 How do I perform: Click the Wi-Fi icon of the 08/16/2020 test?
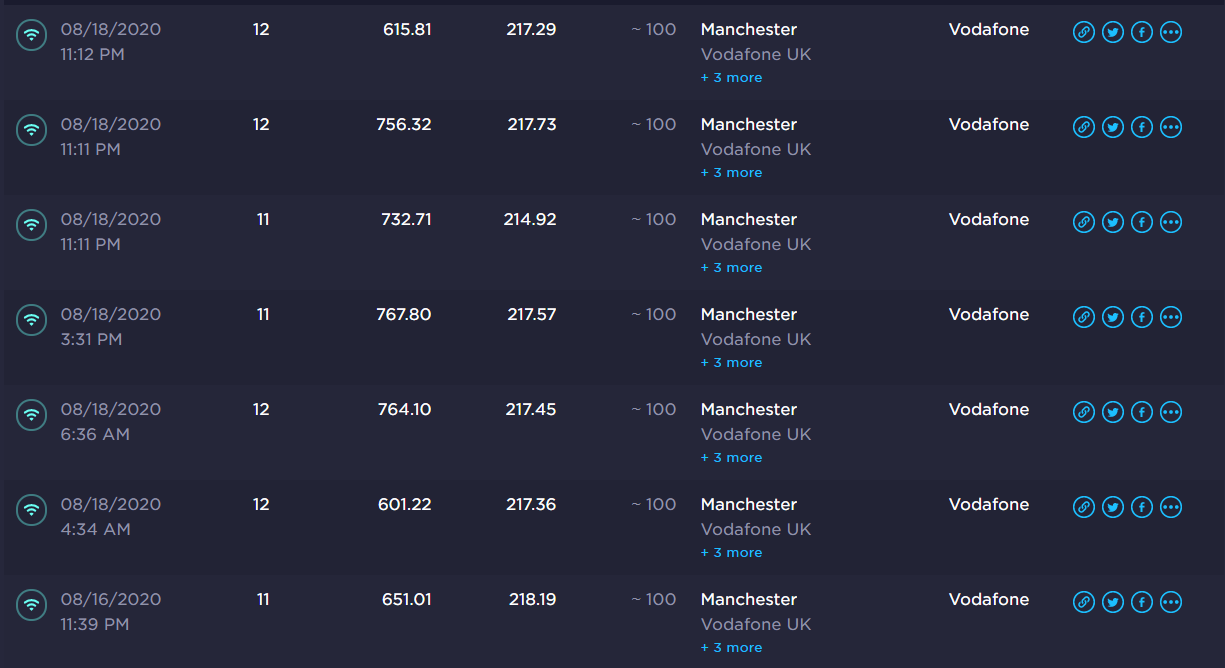tap(32, 605)
